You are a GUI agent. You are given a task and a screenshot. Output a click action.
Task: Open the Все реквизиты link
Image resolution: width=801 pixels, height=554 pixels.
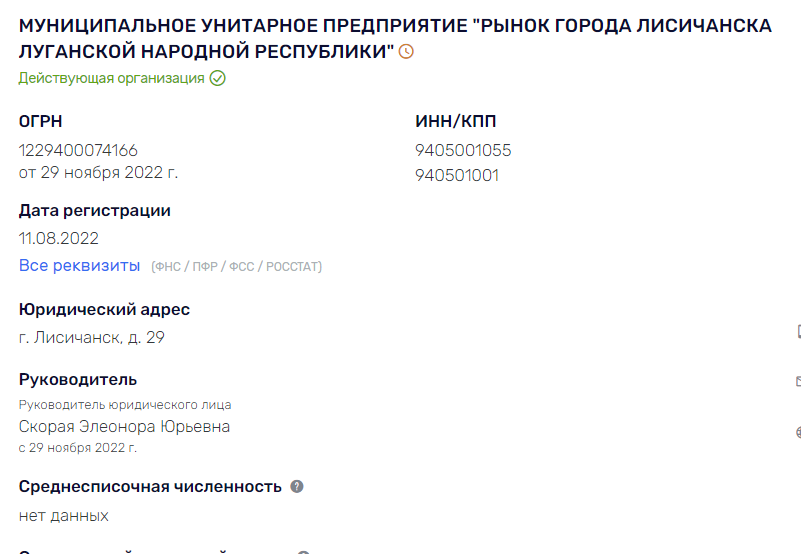click(80, 266)
